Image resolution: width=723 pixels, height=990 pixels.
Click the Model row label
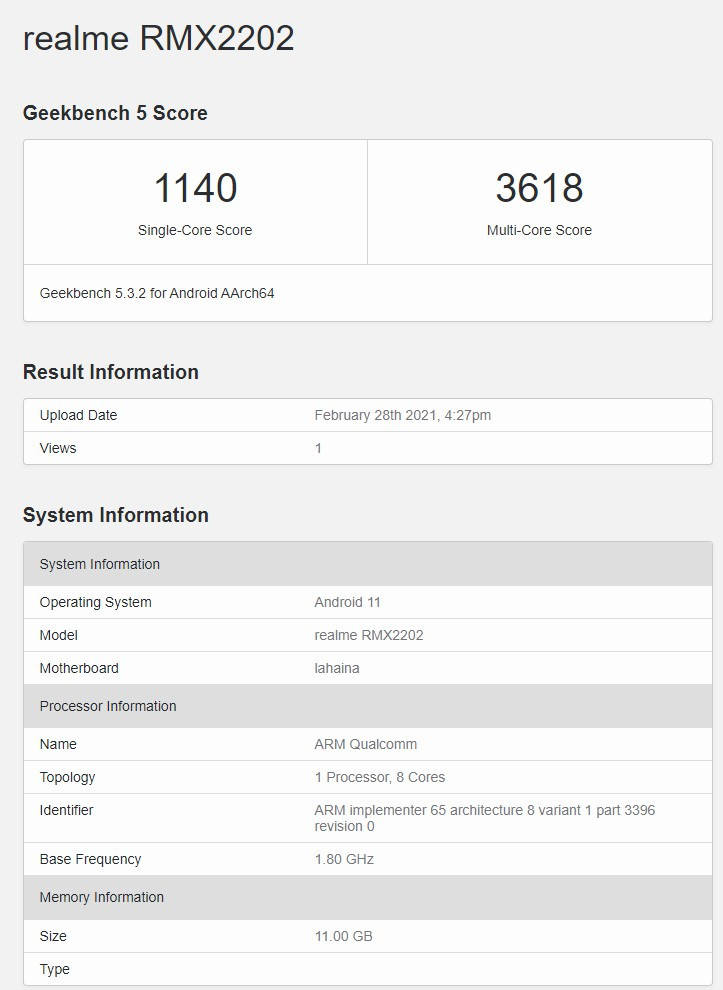pyautogui.click(x=58, y=635)
